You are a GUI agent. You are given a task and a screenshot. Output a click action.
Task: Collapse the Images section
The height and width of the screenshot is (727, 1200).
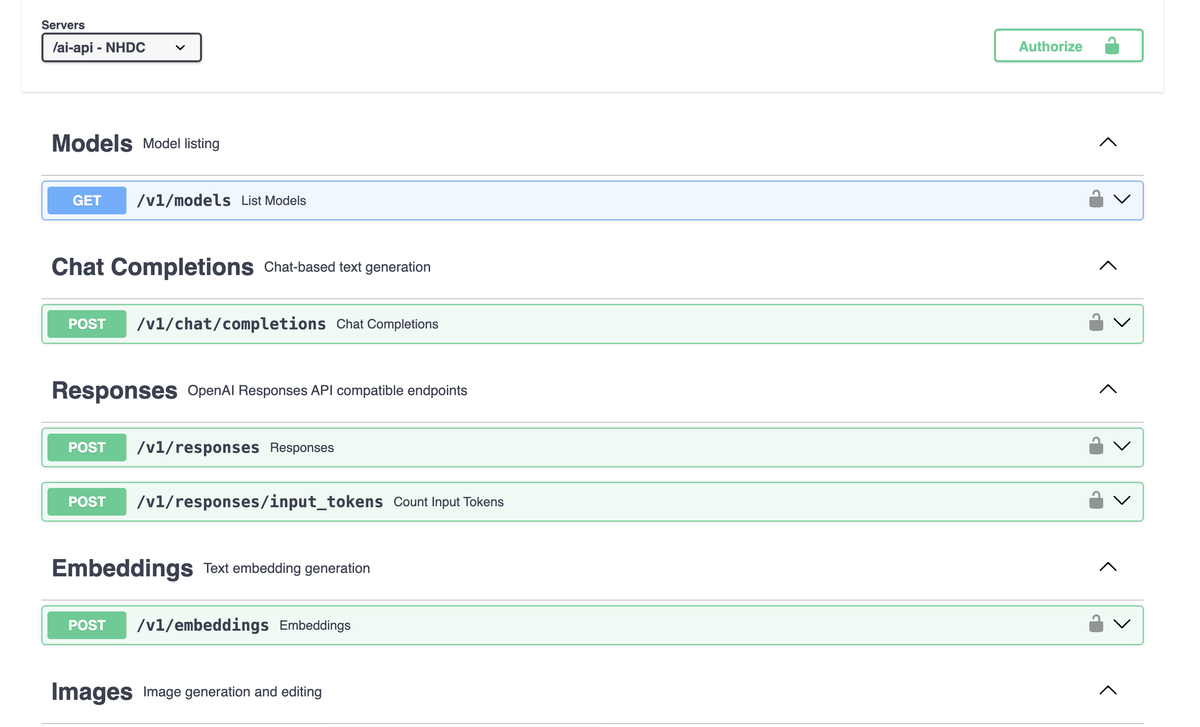click(x=1108, y=690)
